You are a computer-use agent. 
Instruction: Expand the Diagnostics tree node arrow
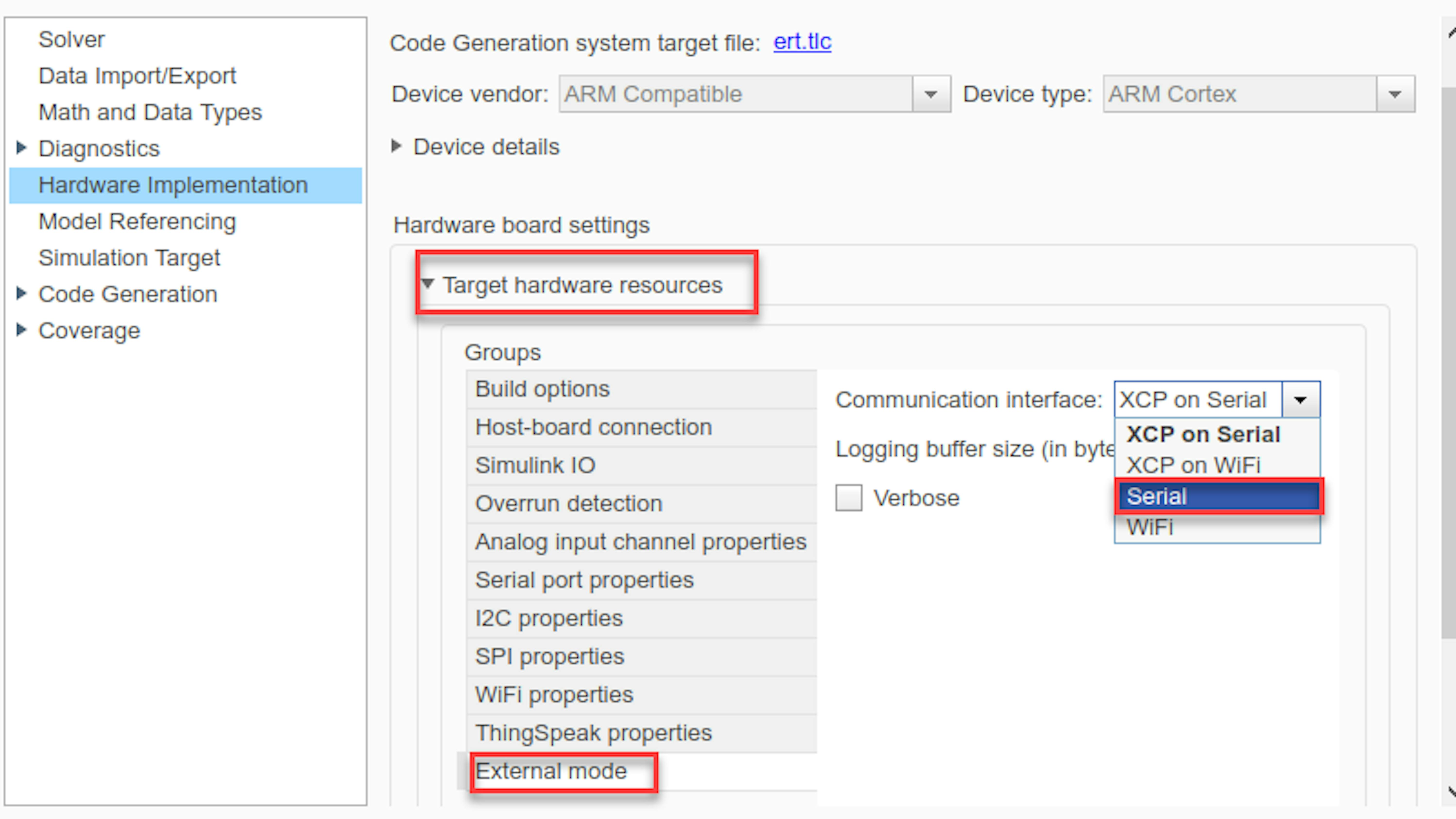point(22,148)
